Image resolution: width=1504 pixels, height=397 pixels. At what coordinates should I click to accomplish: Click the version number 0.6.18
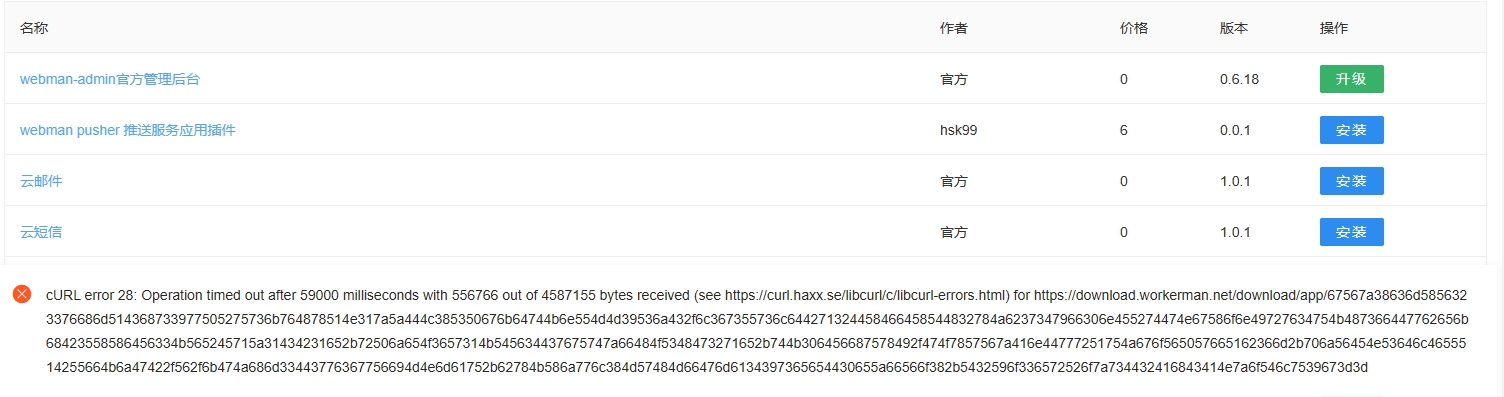[x=1240, y=79]
